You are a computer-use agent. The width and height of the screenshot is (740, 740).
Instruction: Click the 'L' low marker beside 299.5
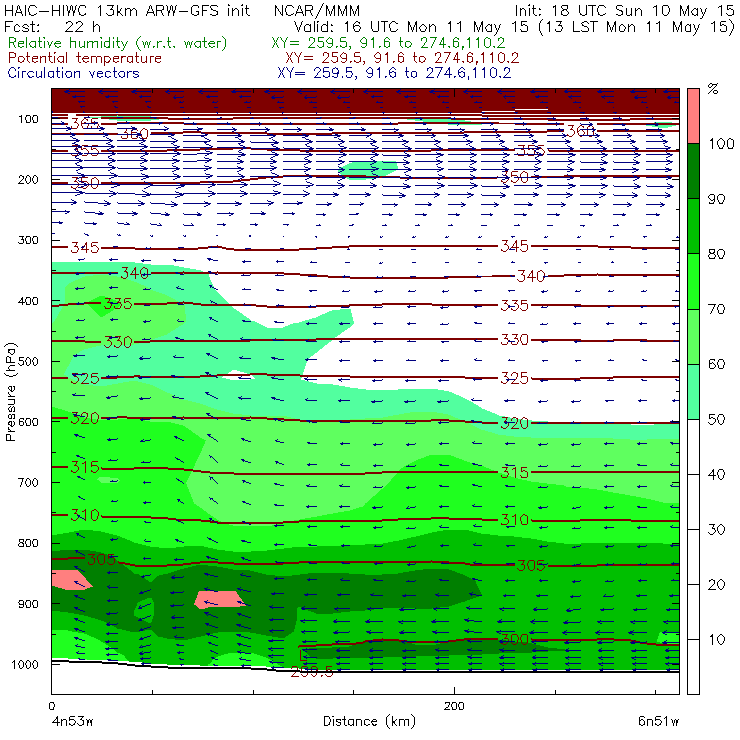point(303,655)
